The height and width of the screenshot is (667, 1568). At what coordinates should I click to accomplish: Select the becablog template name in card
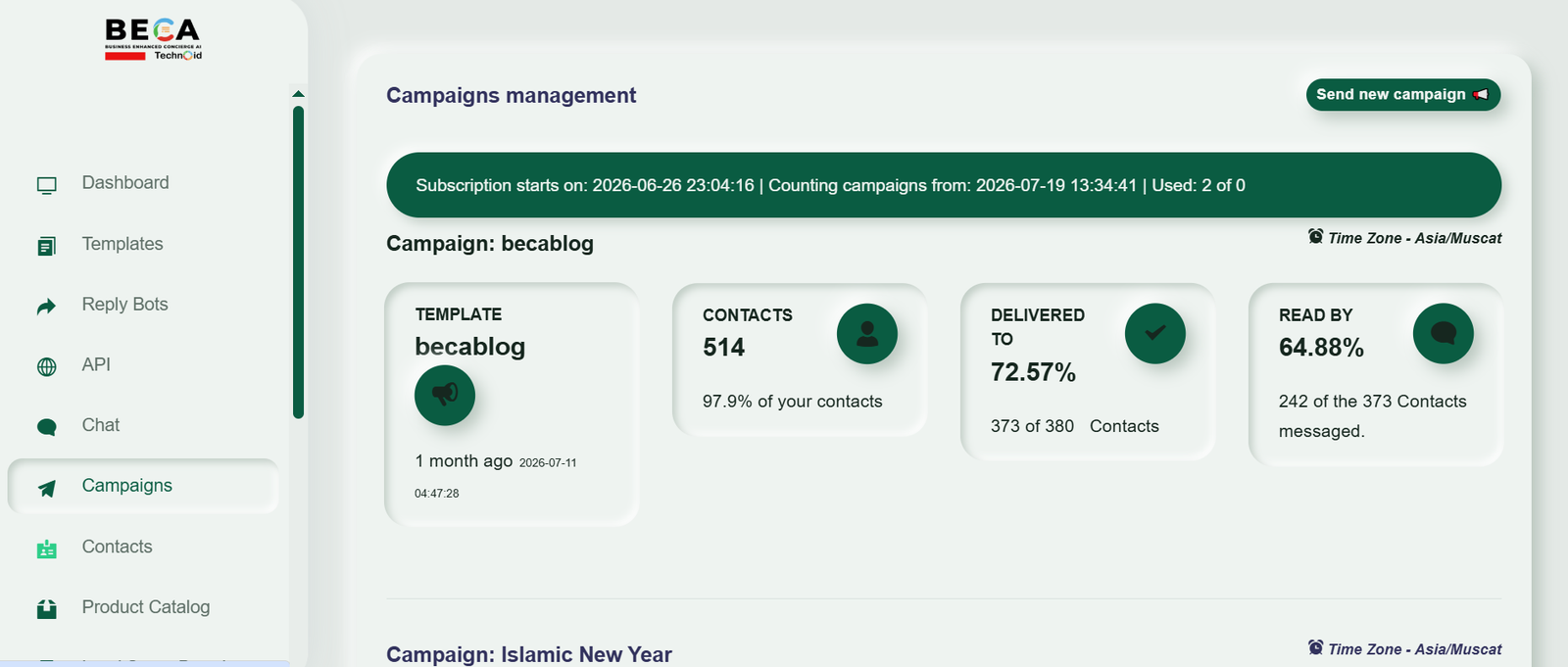tap(470, 347)
